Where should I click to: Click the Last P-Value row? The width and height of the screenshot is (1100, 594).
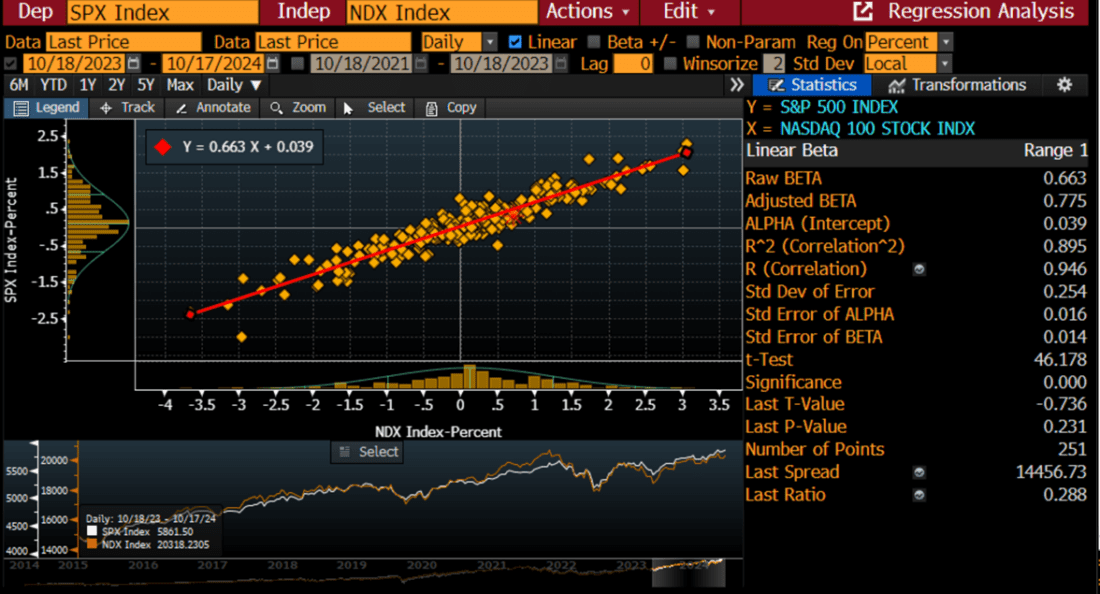[916, 427]
